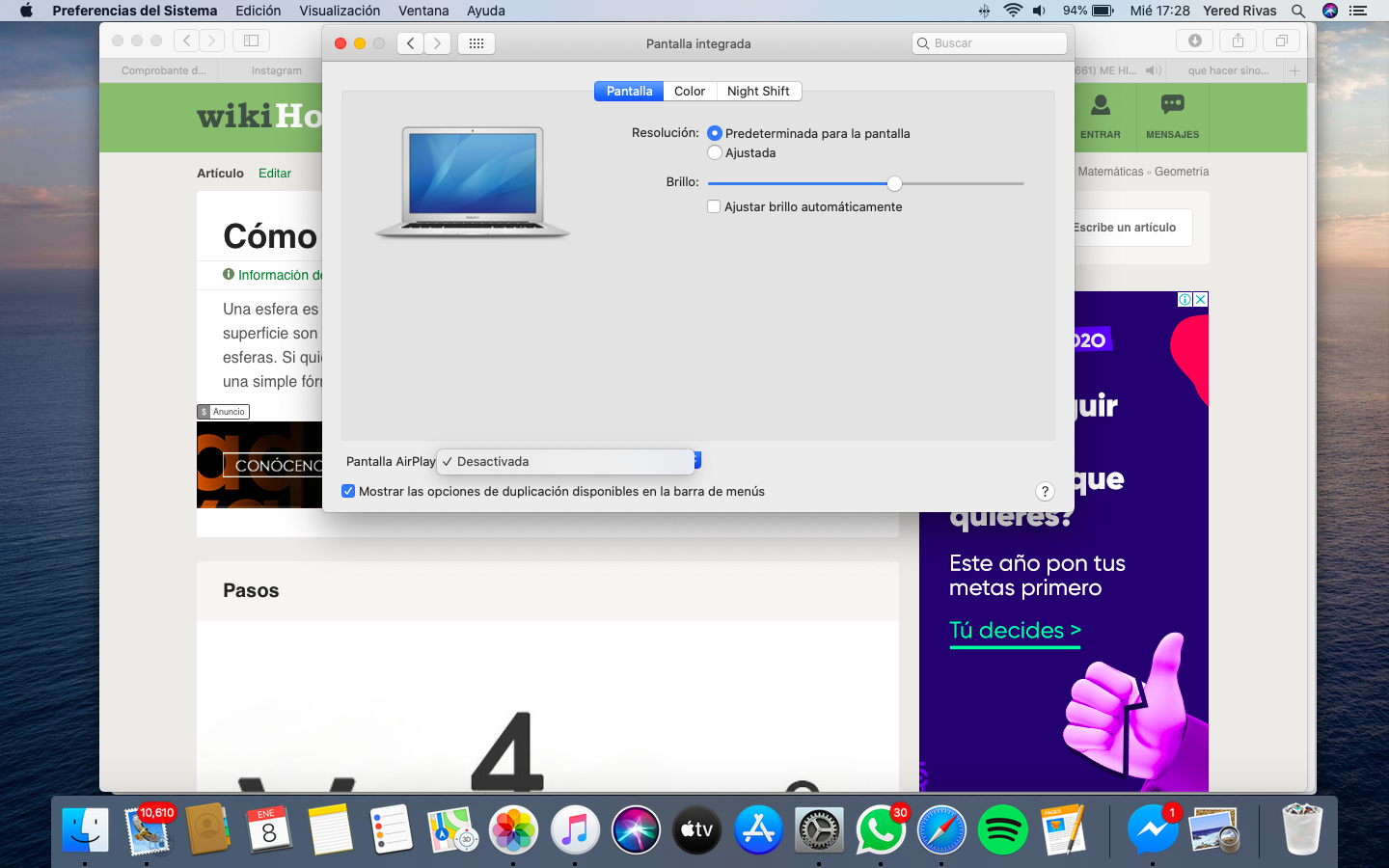Screen dimensions: 1389x868
Task: Open Calendar in the Dock
Action: tap(269, 829)
